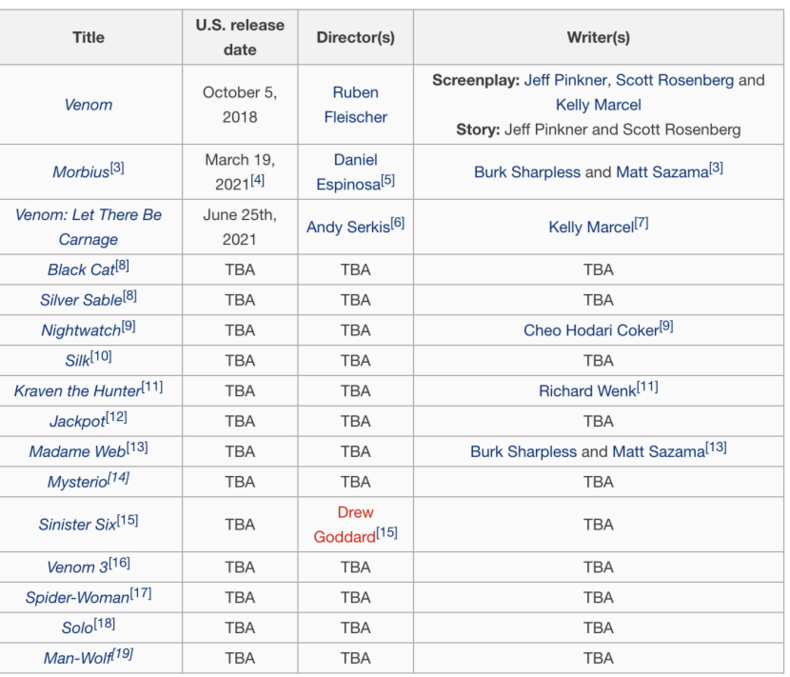790x677 pixels.
Task: Open the Jeff Pinkner screenplay link
Action: click(x=565, y=80)
